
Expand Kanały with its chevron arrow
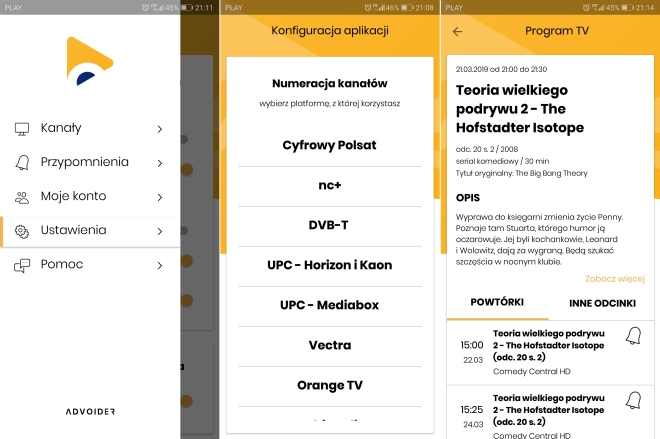(160, 128)
